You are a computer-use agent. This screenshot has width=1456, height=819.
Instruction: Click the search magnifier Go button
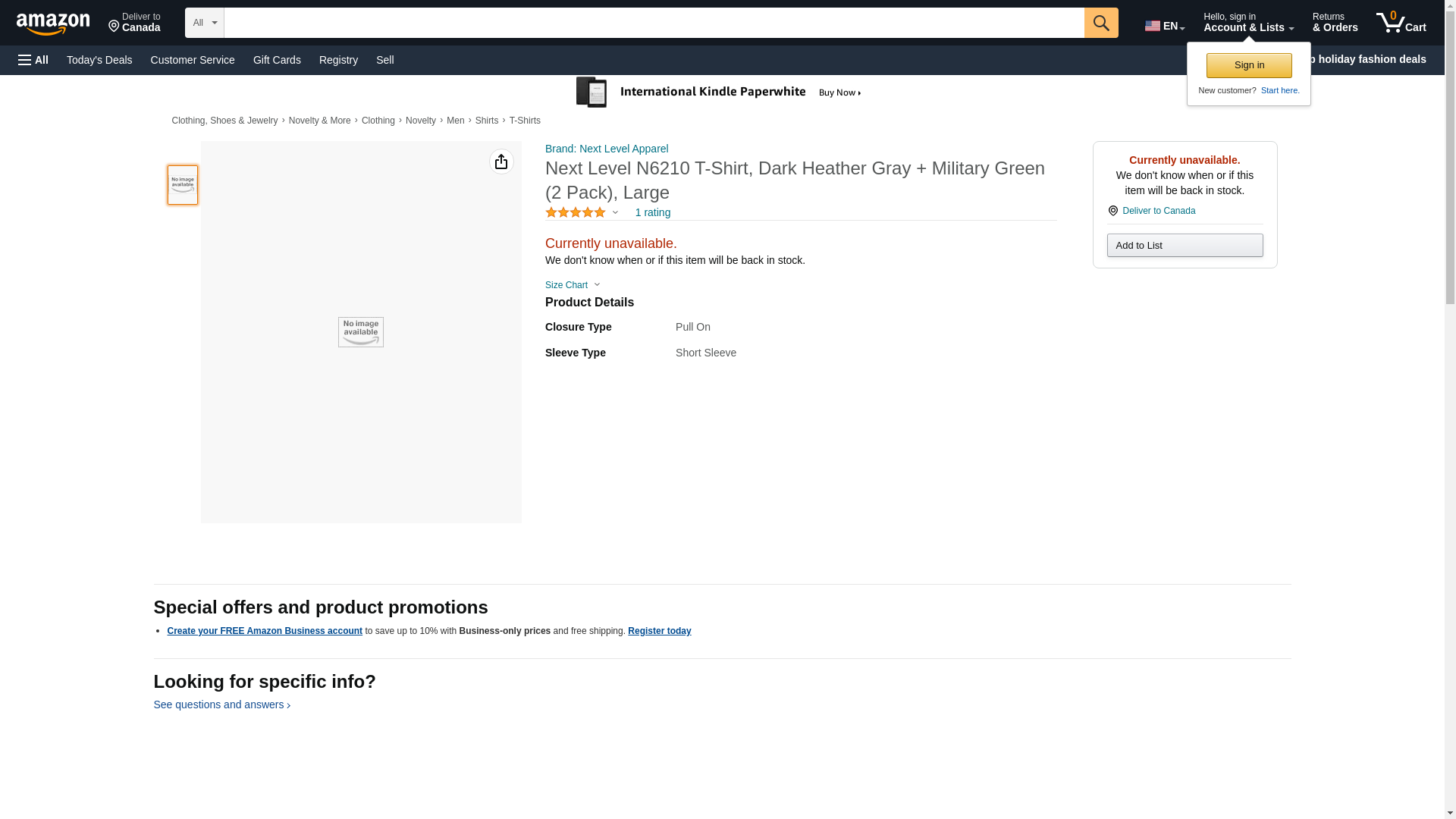(1100, 23)
